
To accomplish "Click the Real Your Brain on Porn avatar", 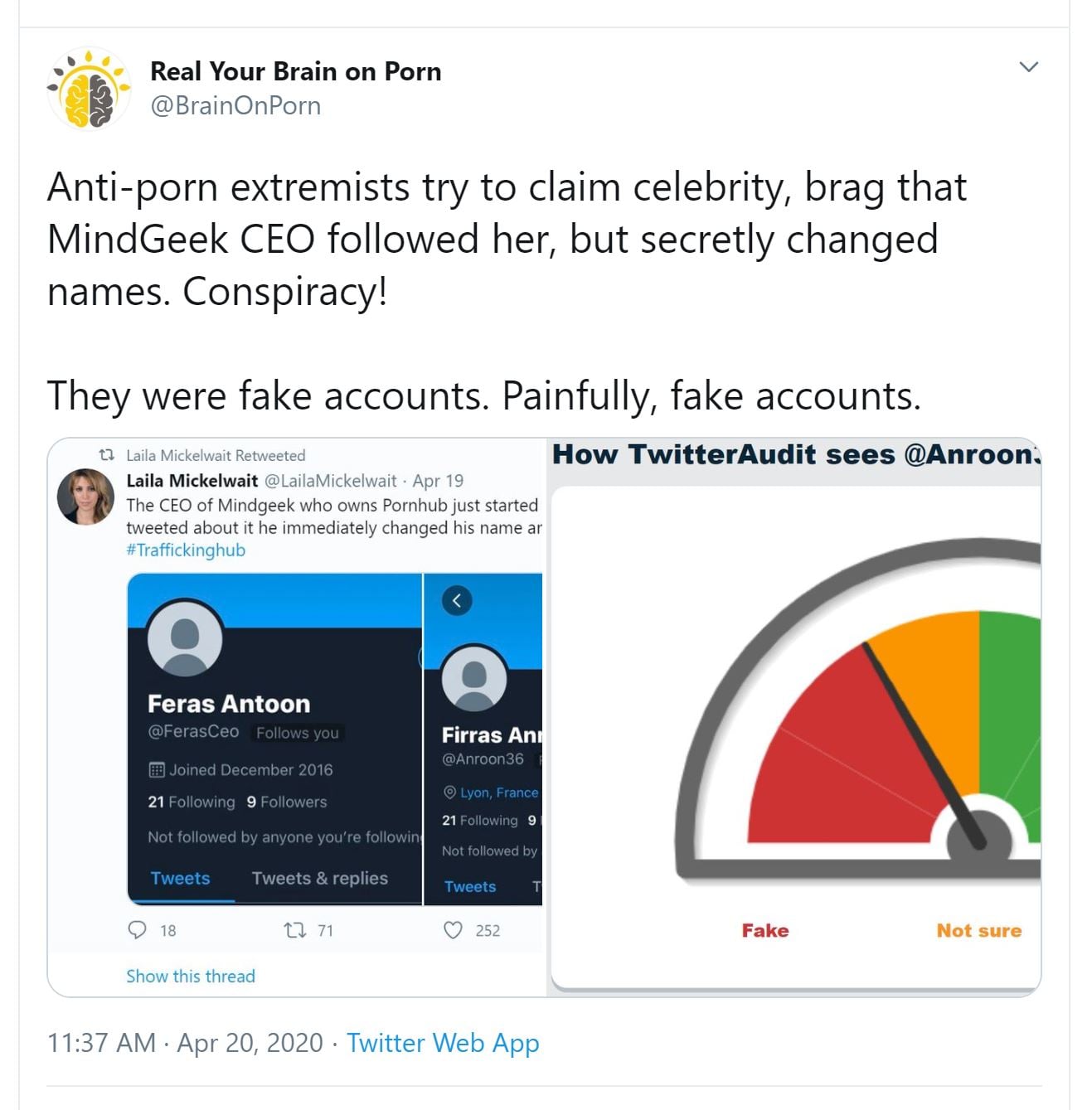I will (x=89, y=90).
